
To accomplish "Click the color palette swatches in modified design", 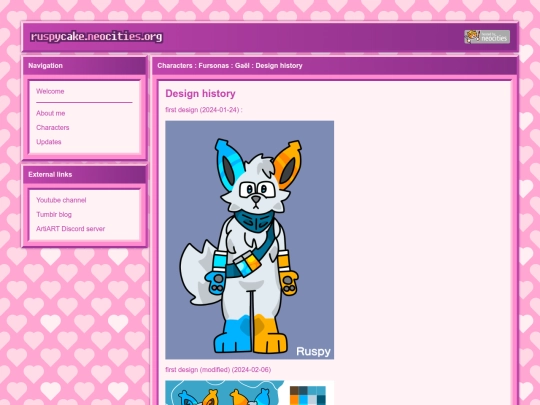I will tap(308, 395).
